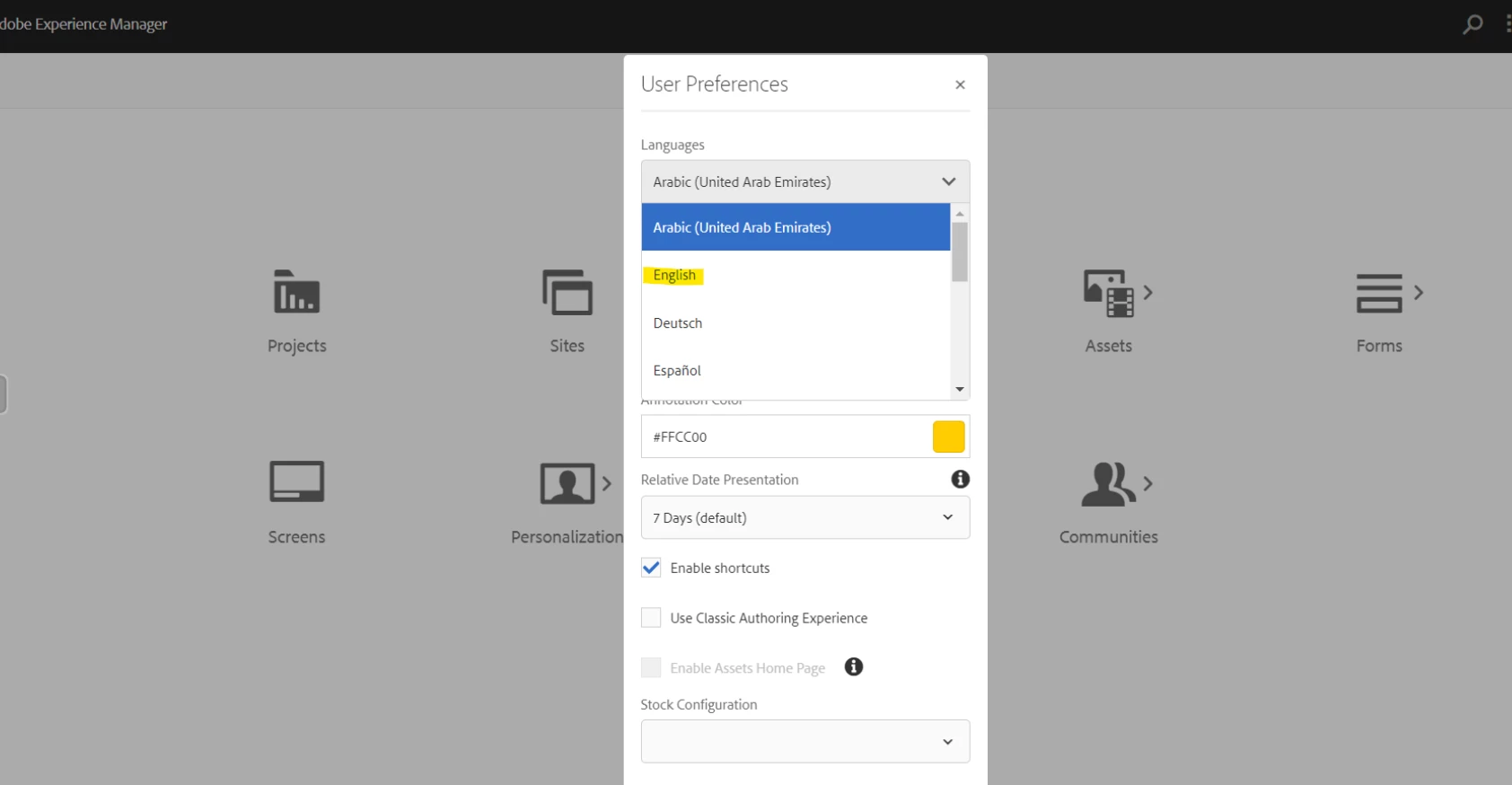Expand the Assets submenu chevron
This screenshot has width=1512, height=785.
(1148, 293)
